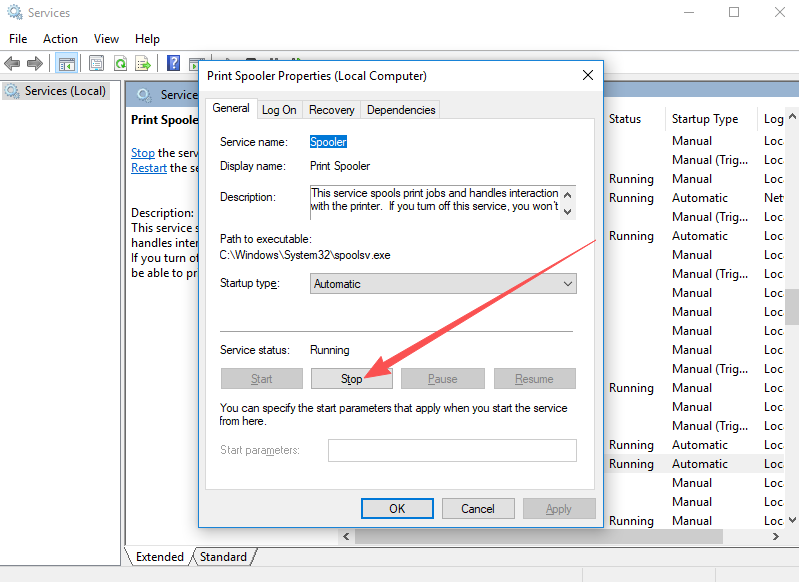Click the horizontal scrollbar left arrow
Screen dimensions: 799x582
(347, 536)
